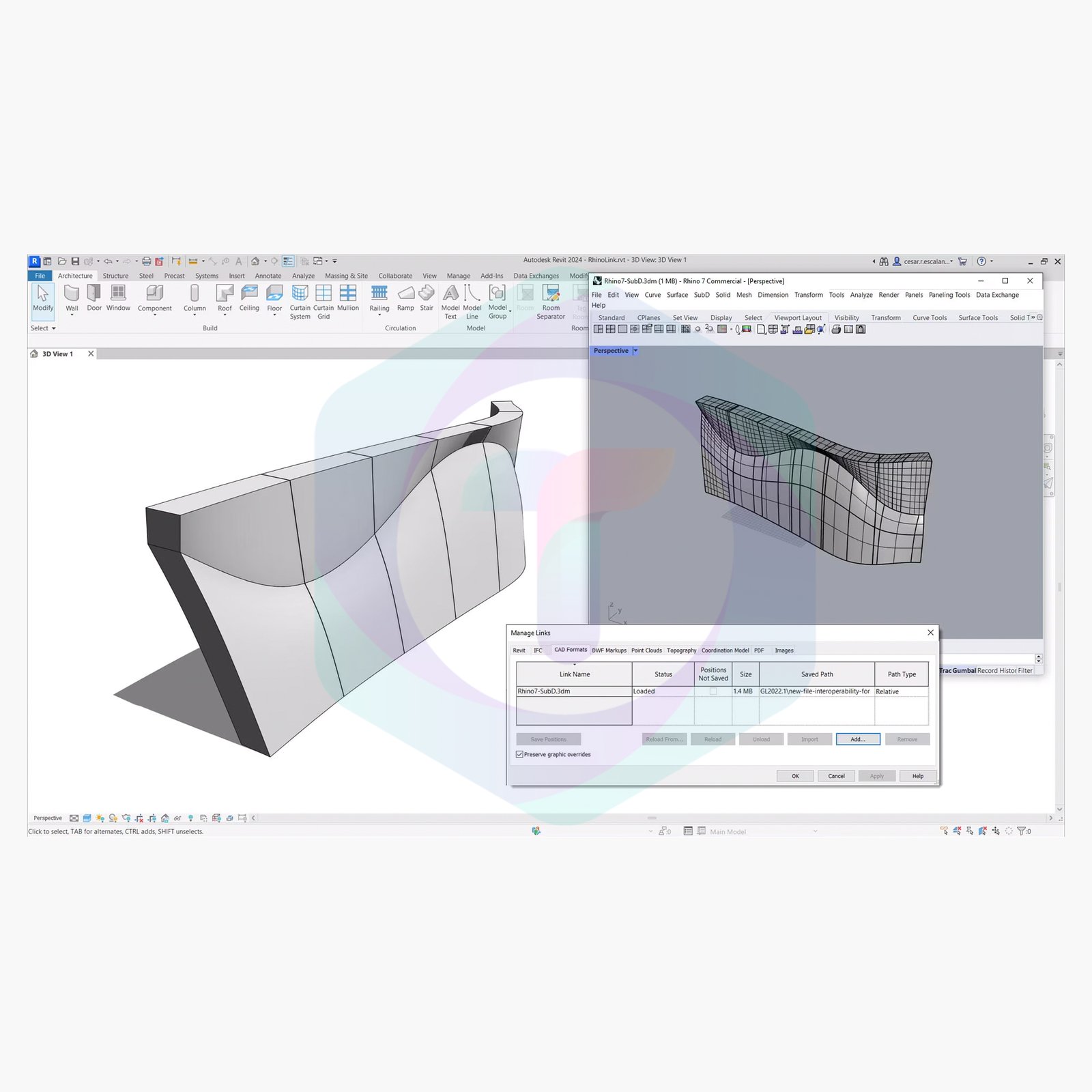
Task: Switch to the Point Clouds tab in Manage Links
Action: [x=646, y=650]
